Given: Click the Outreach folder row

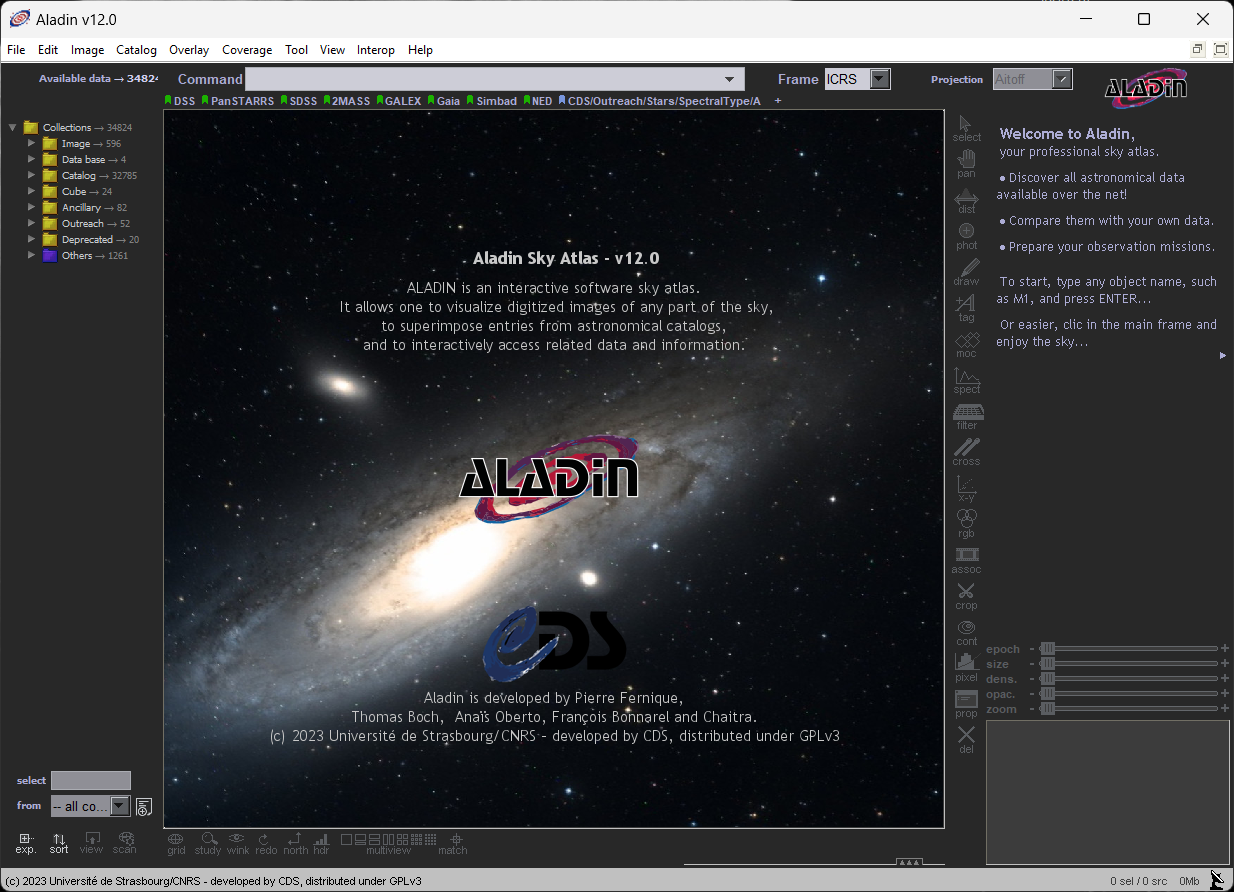Looking at the screenshot, I should 86,223.
